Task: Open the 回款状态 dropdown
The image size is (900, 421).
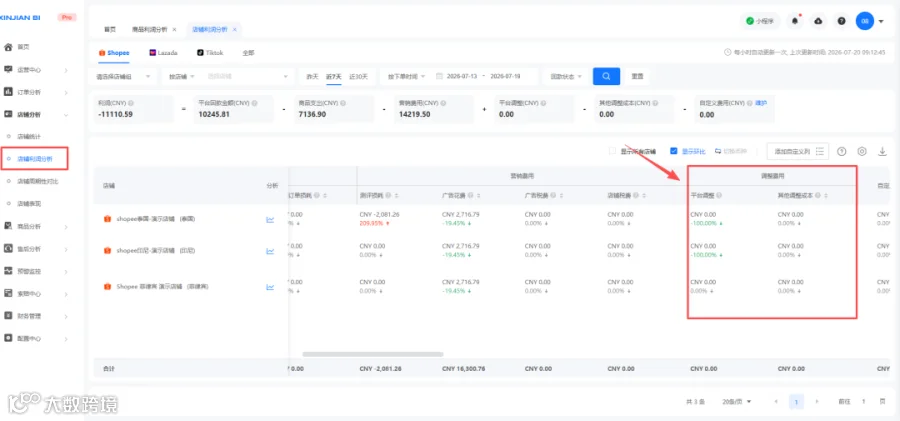Action: (x=567, y=76)
